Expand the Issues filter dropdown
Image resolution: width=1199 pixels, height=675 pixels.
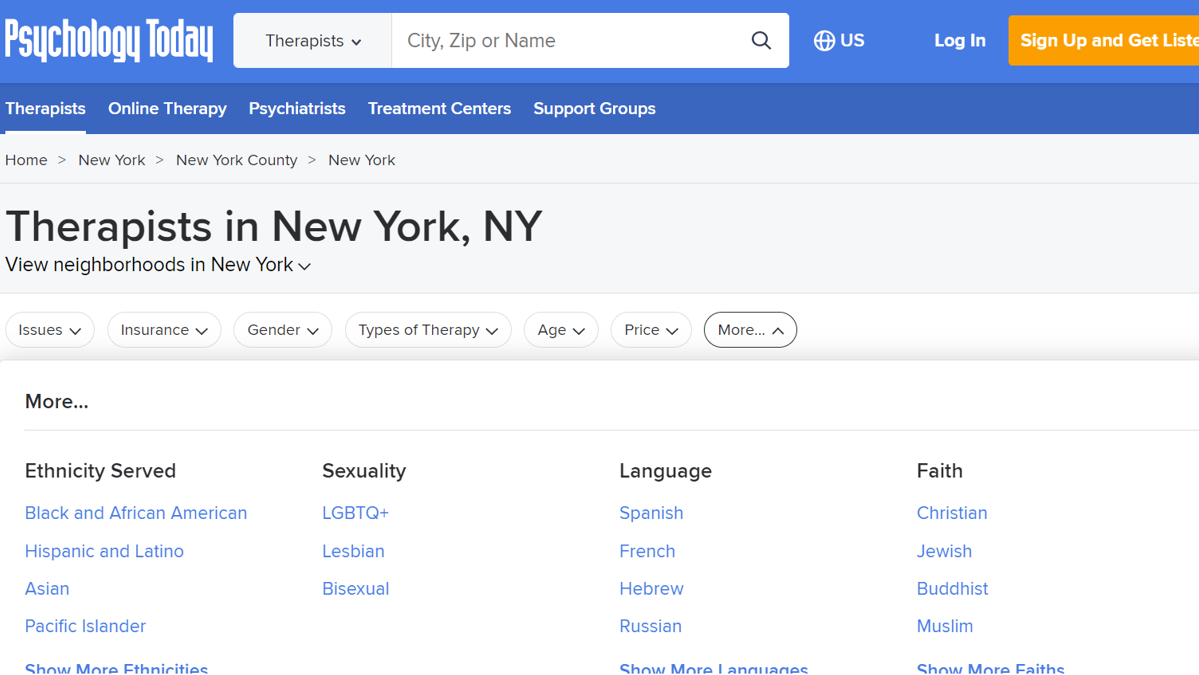(50, 330)
